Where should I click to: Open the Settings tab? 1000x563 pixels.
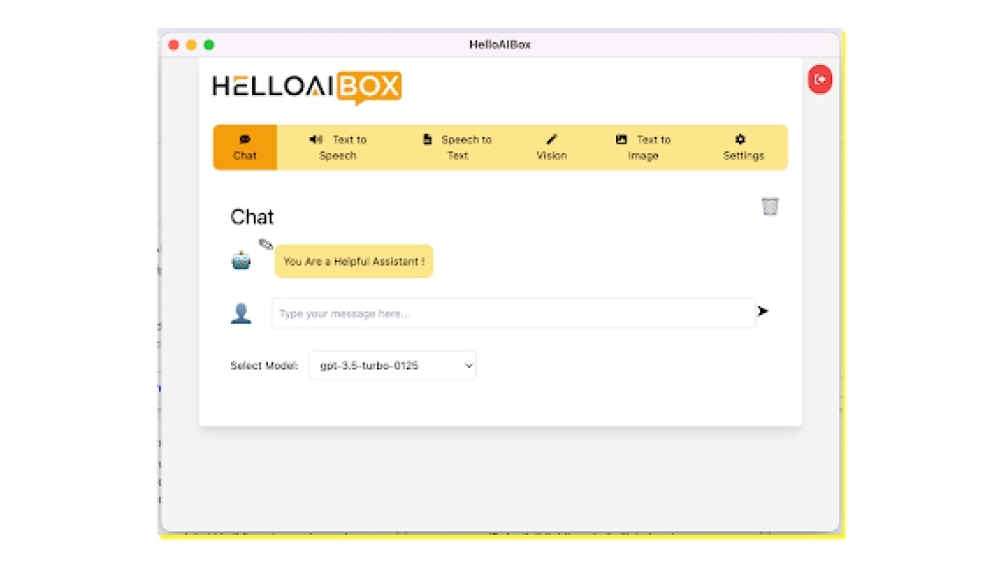pos(743,147)
